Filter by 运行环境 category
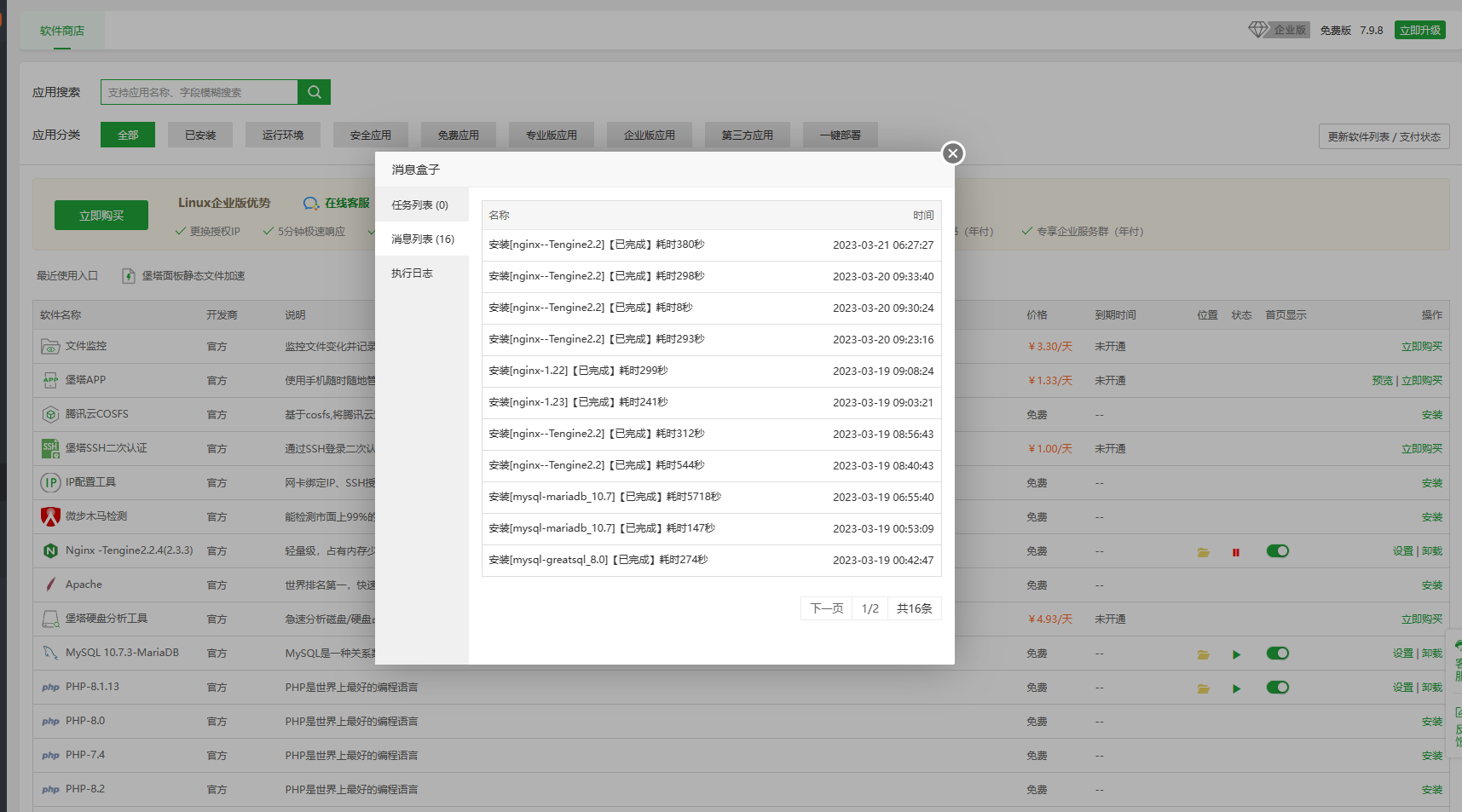1462x812 pixels. [283, 135]
